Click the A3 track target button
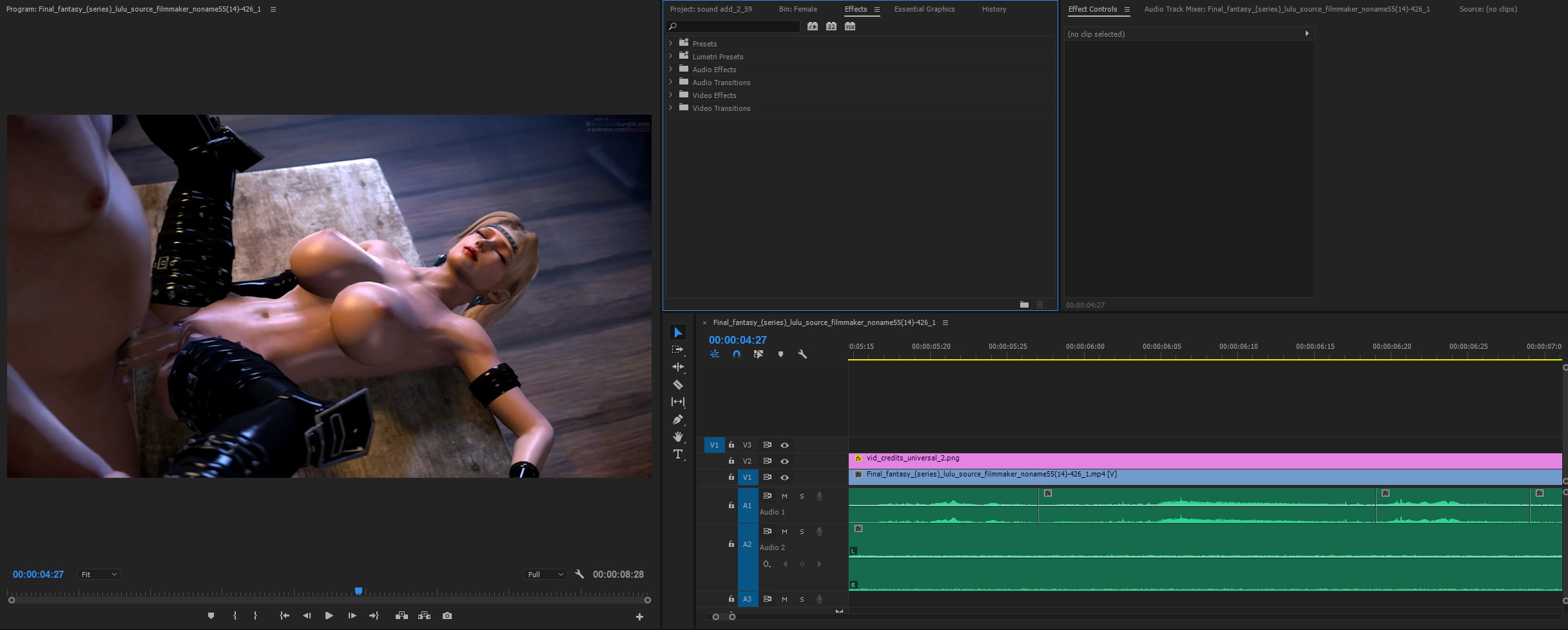Screen dimensions: 1568x630 (748, 599)
